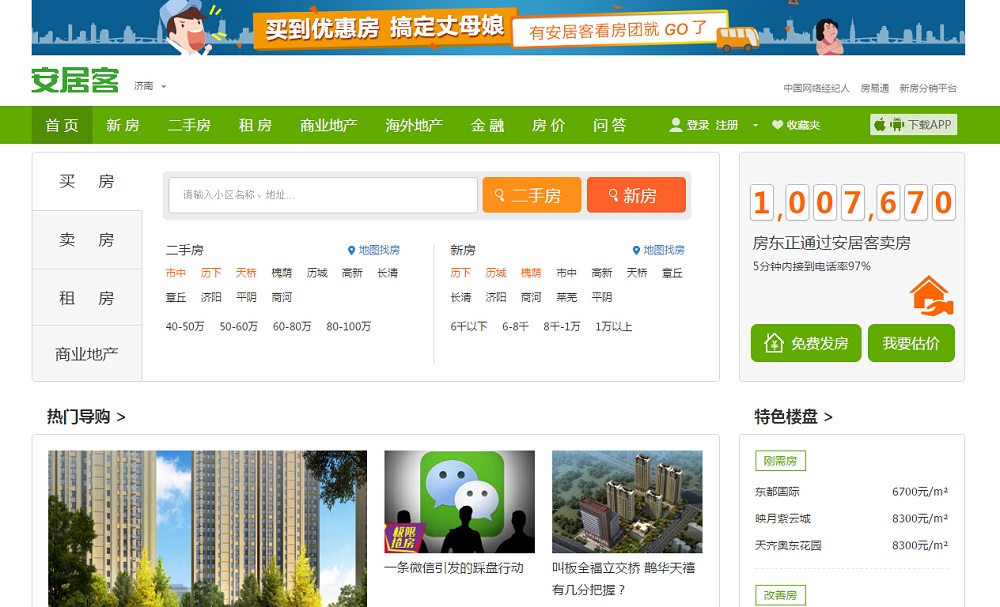Screen dimensions: 1000x607
Task: Open the 首页 navigation tab
Action: [x=62, y=125]
